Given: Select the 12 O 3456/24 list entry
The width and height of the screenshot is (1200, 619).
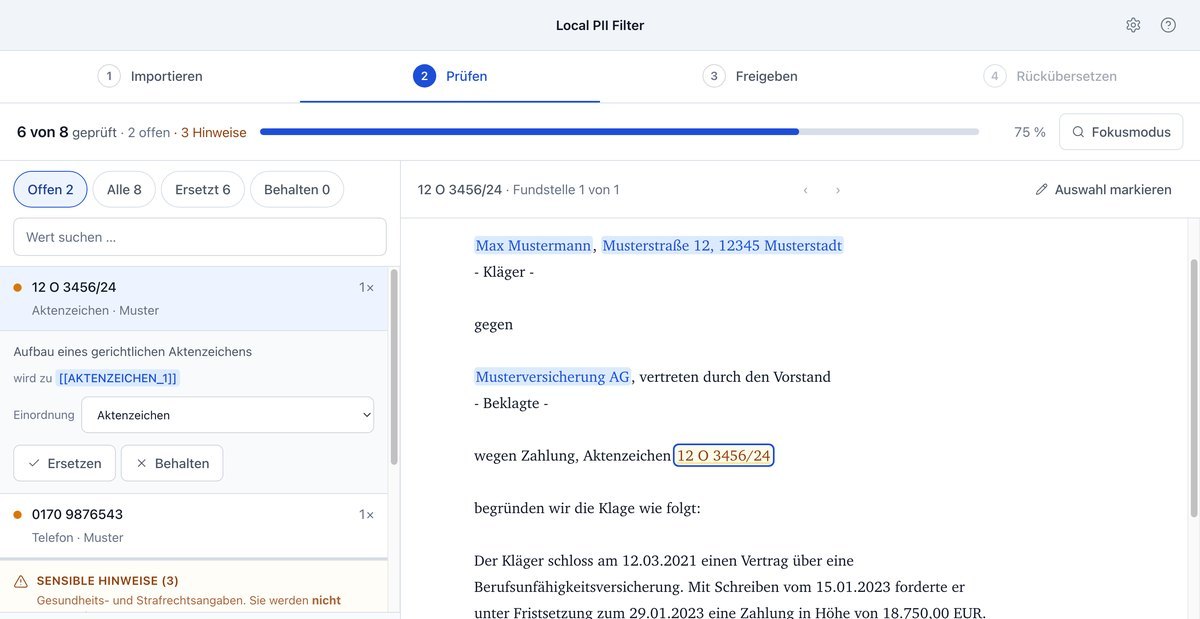Looking at the screenshot, I should [x=194, y=298].
